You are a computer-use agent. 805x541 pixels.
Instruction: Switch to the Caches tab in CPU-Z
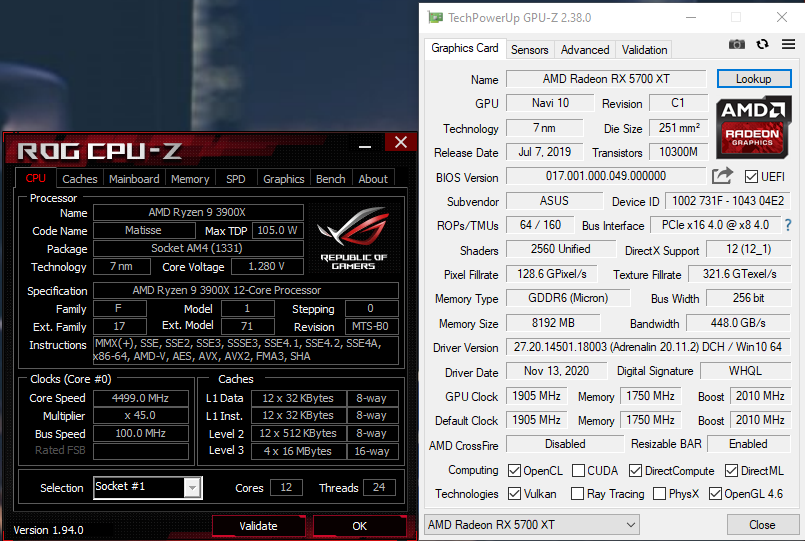(80, 179)
